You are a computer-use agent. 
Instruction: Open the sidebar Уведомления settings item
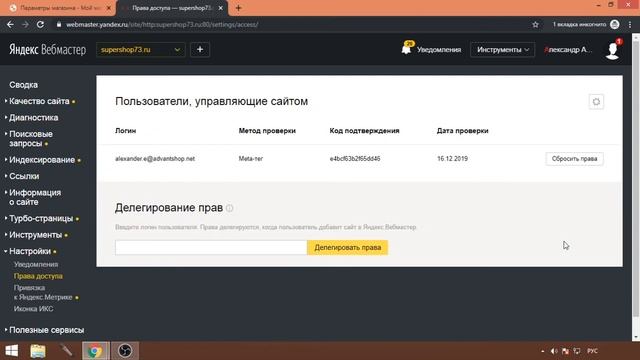click(x=36, y=264)
